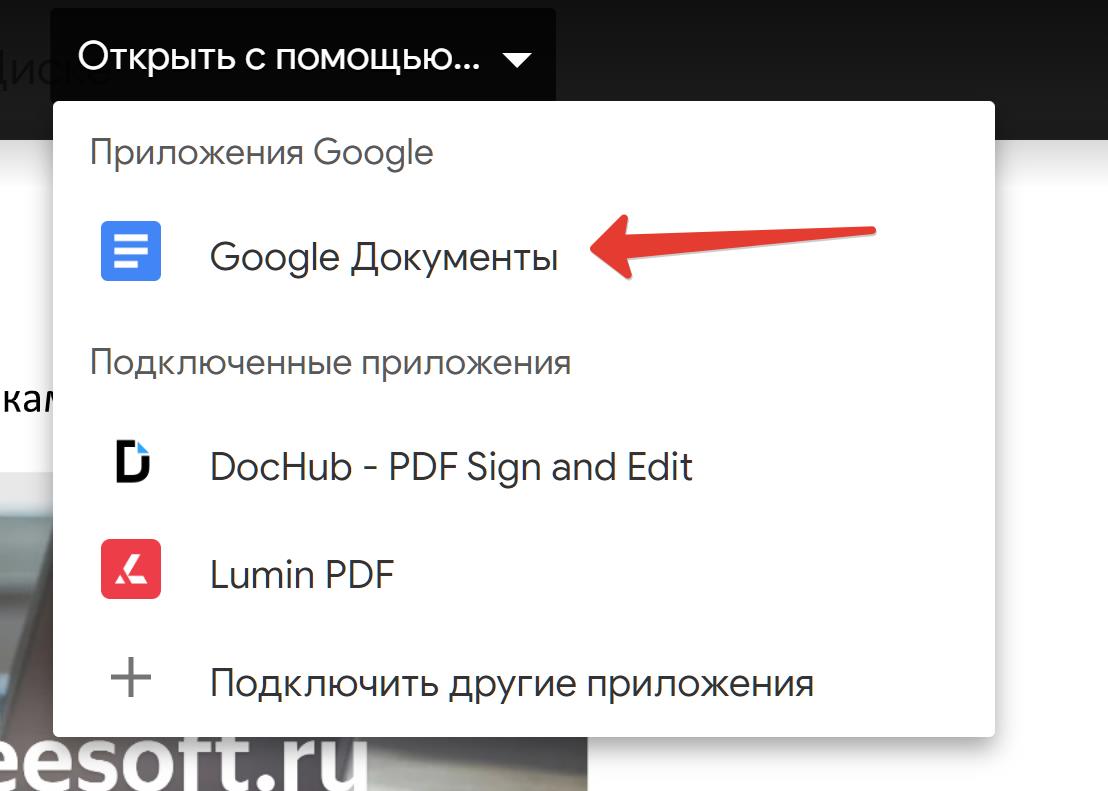Image resolution: width=1108 pixels, height=791 pixels.
Task: Click the plus icon for adding apps
Action: [130, 679]
